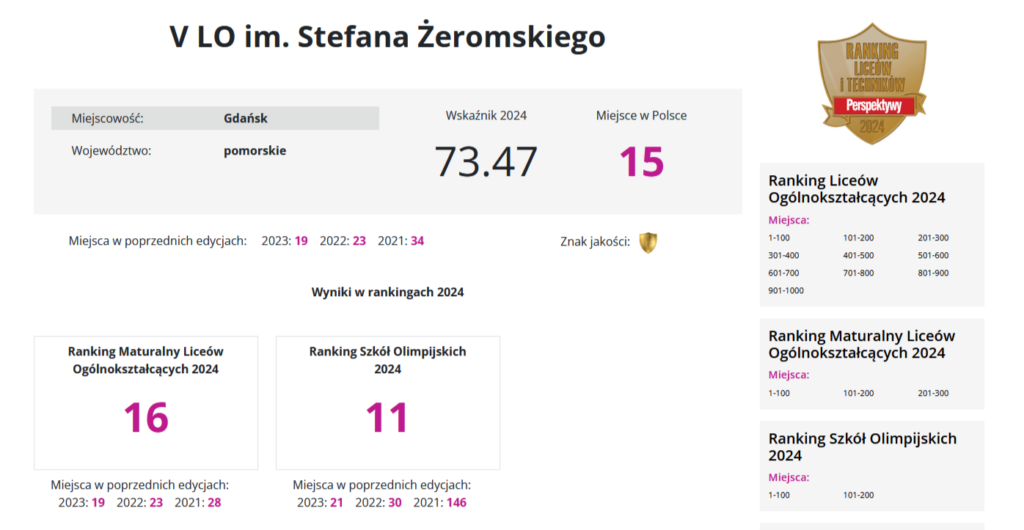The image size is (1024, 530).
Task: Open places 1-100 in Ranking Maturalny Liceów
Action: [x=779, y=393]
